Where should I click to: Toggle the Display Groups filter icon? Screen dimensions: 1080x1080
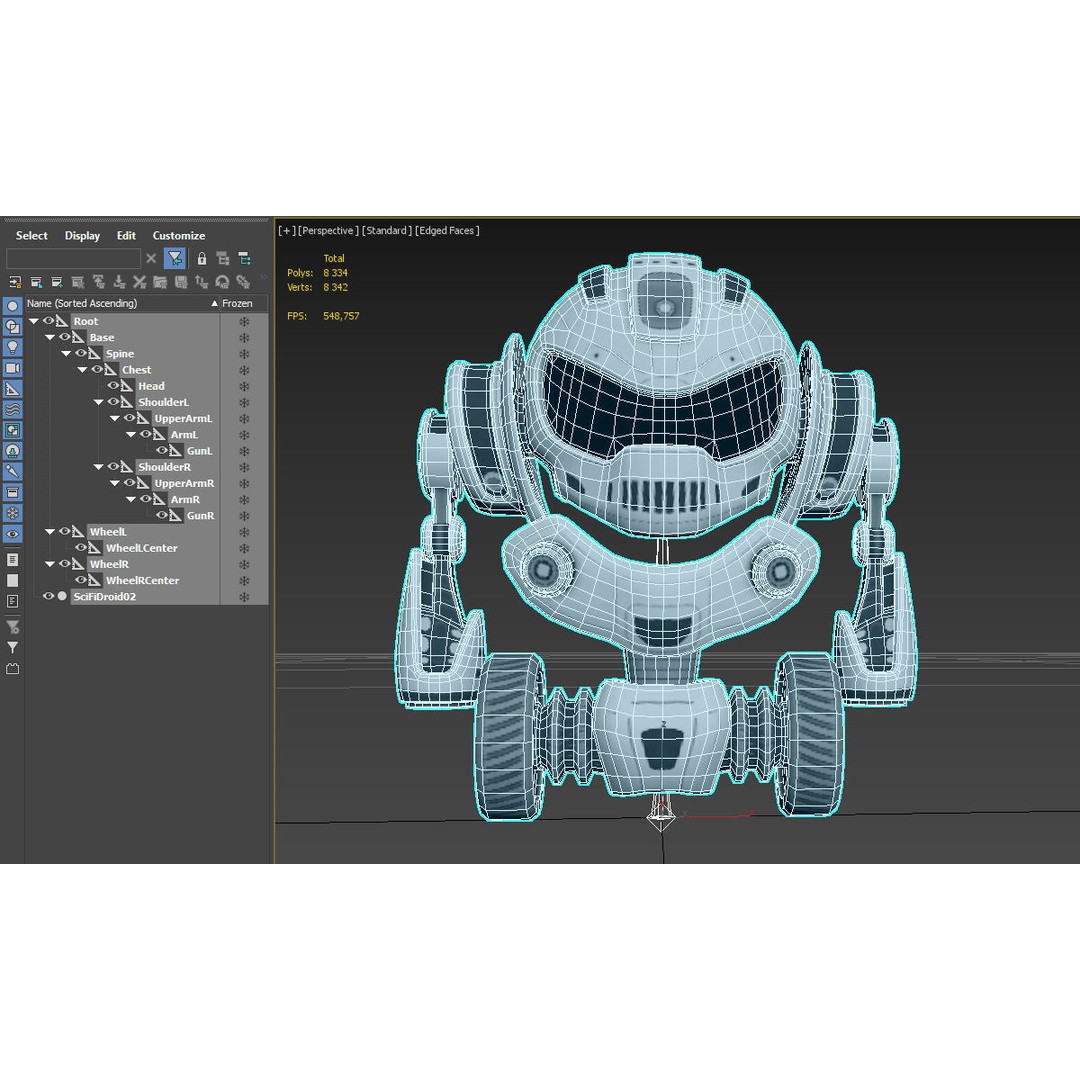point(12,430)
